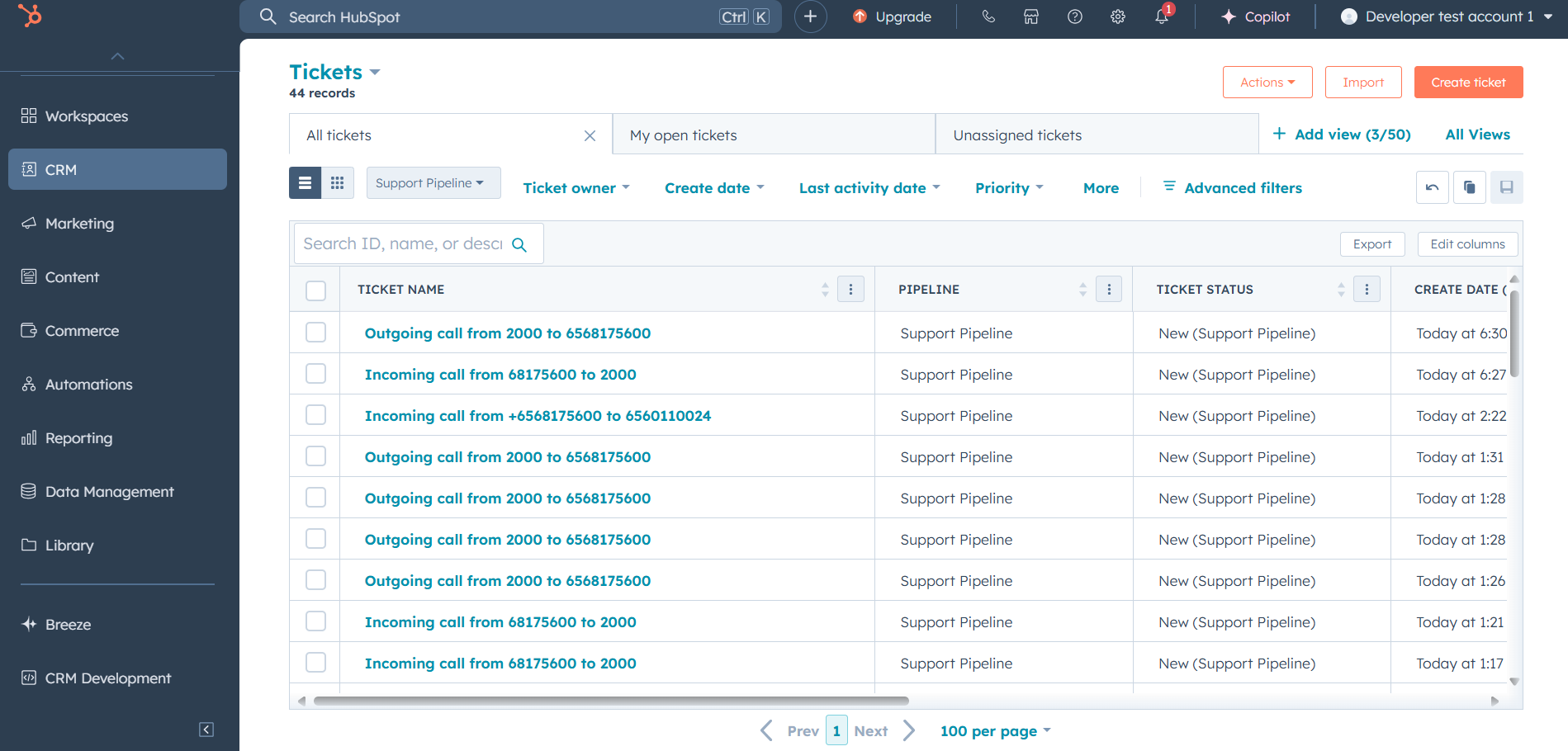Screen dimensions: 1568x751
Task: Check the ticket created Today at 1:21
Action: pos(315,621)
